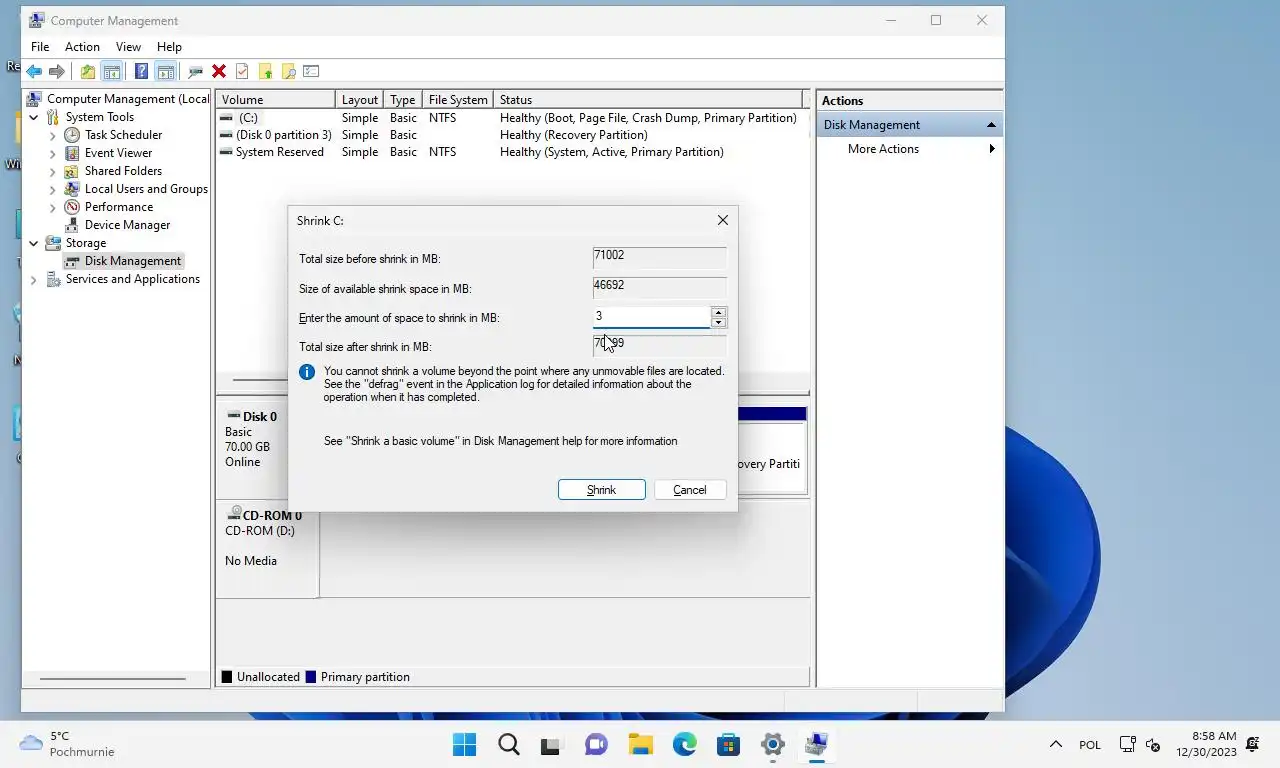Click available shrink space field 46692
1280x768 pixels.
pos(659,287)
